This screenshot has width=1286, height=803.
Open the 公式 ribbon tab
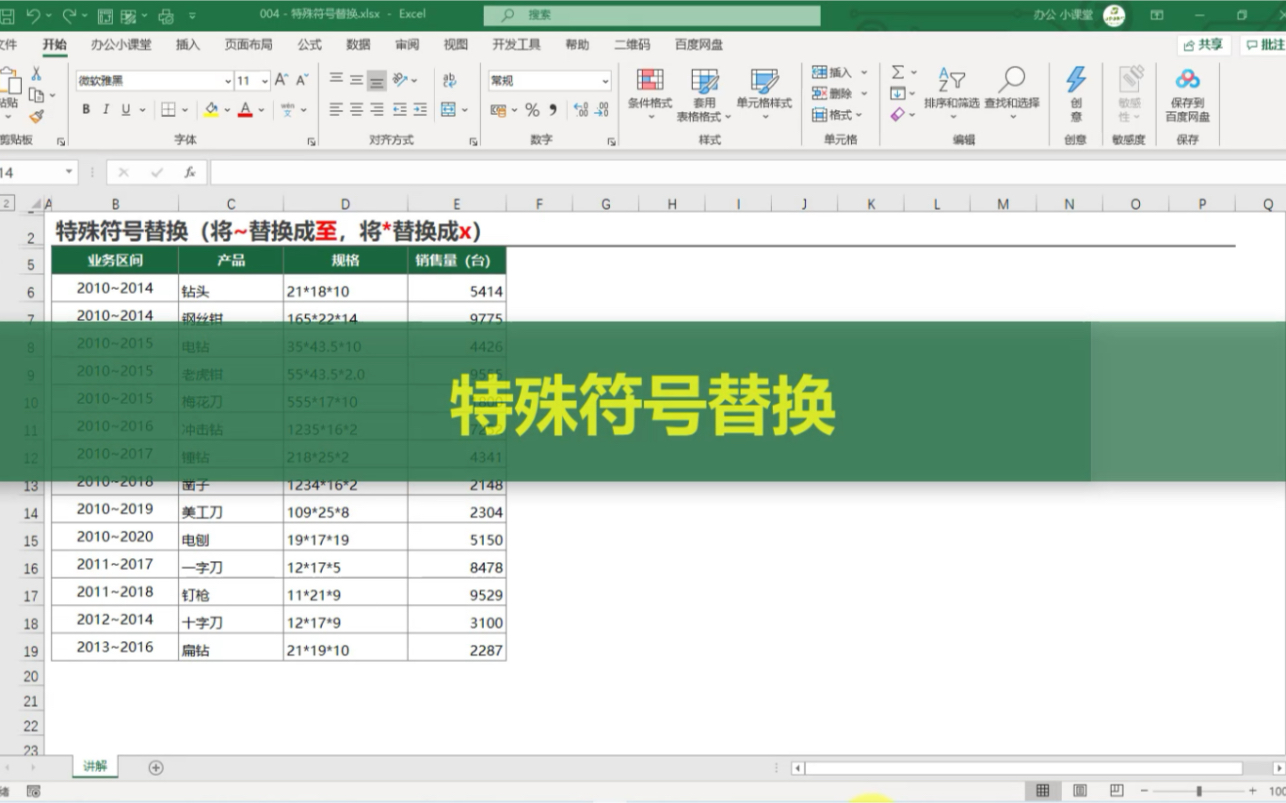coord(309,45)
